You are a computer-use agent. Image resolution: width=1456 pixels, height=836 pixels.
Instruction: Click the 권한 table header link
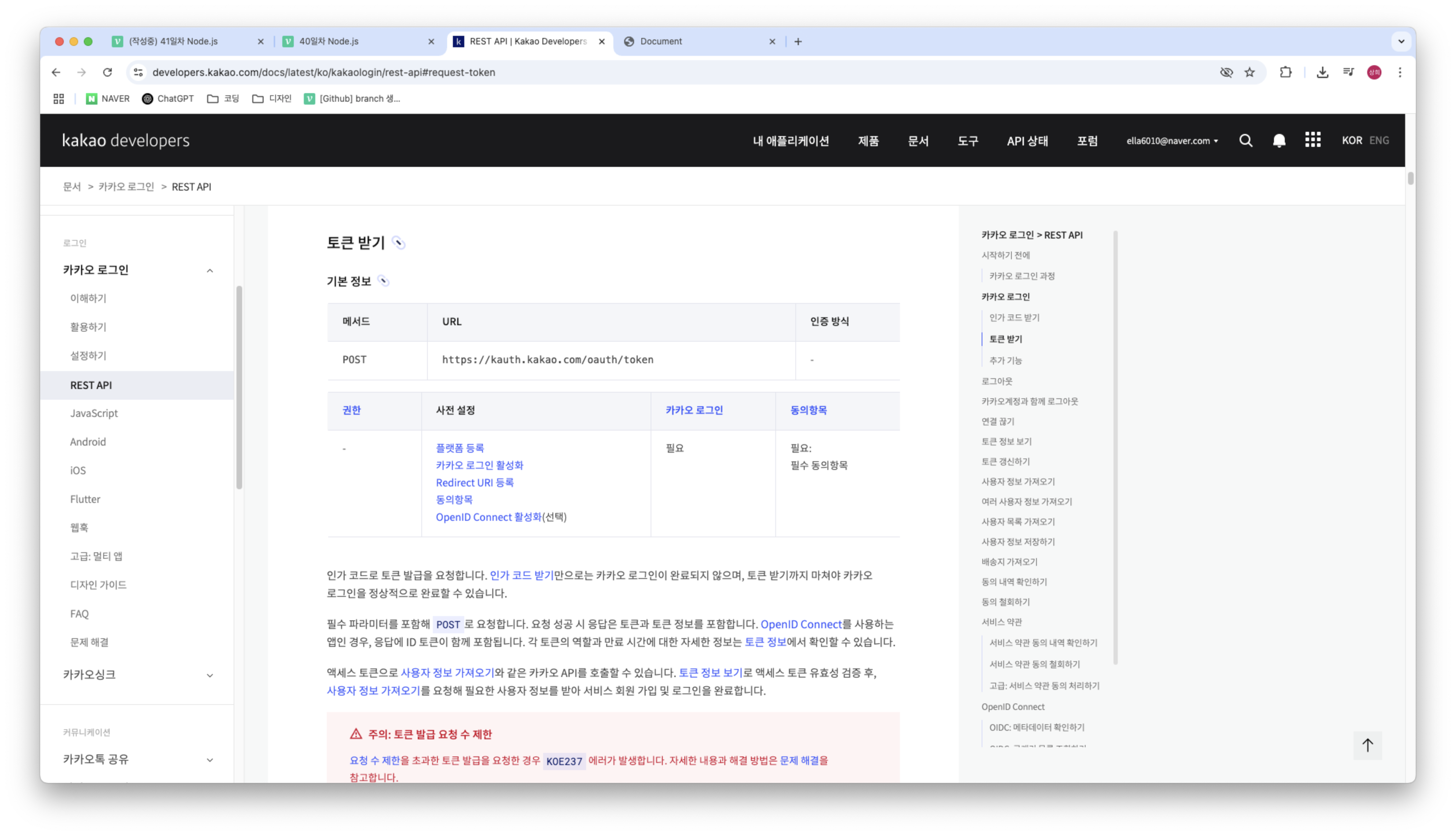click(x=351, y=410)
